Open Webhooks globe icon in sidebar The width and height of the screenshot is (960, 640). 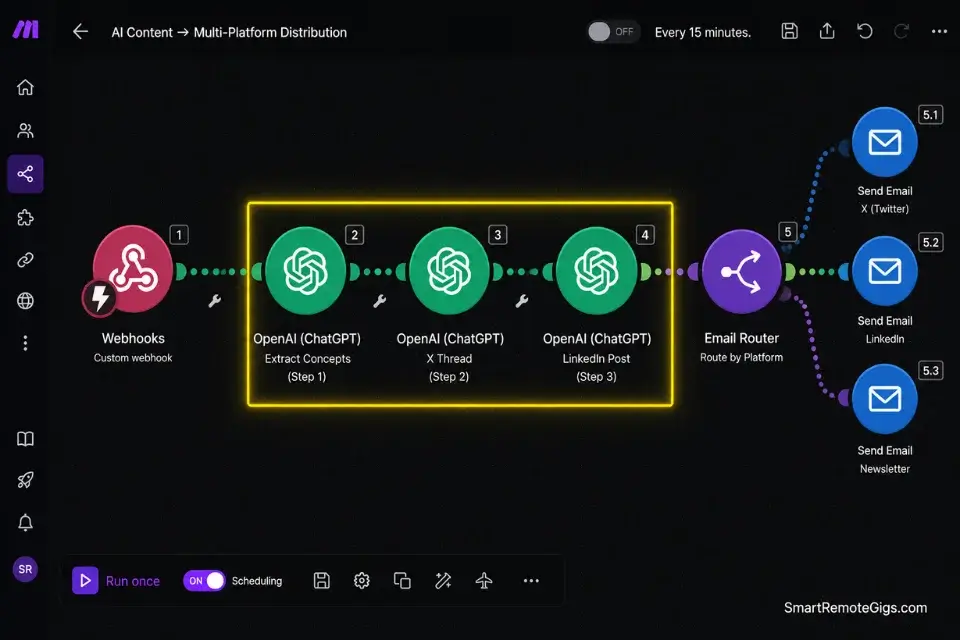tap(25, 301)
